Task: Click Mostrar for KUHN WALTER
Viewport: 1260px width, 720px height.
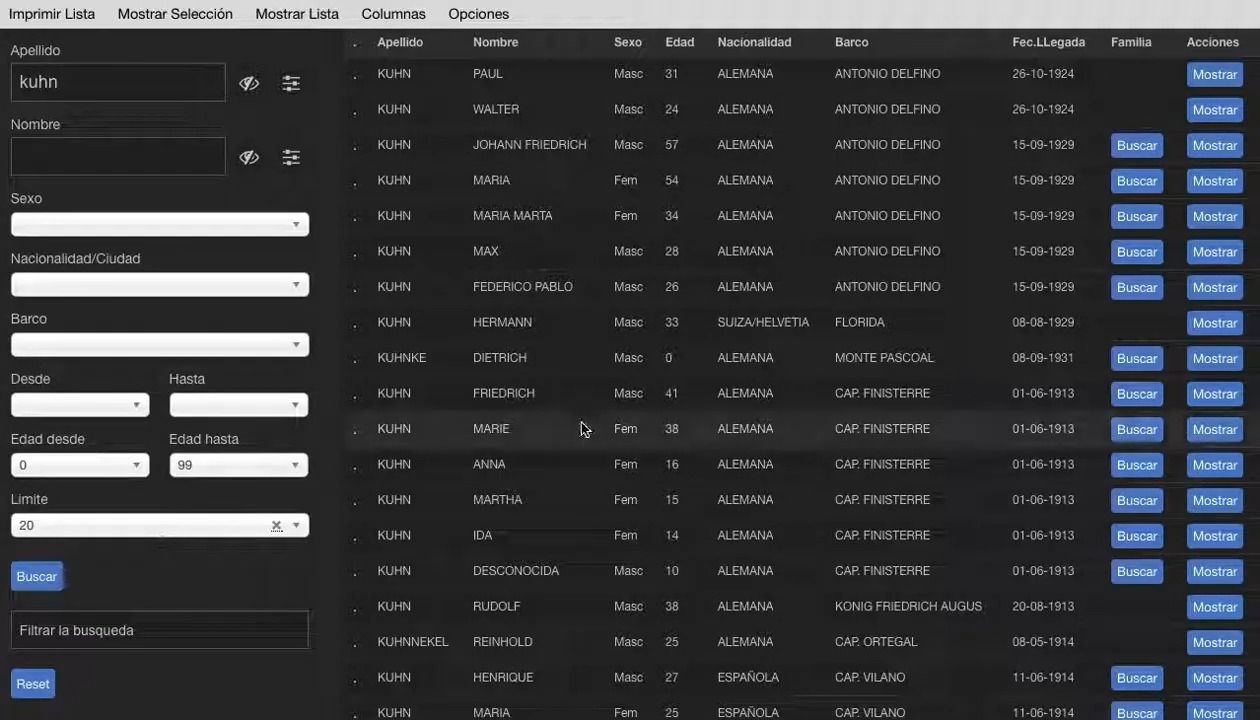Action: 1215,110
